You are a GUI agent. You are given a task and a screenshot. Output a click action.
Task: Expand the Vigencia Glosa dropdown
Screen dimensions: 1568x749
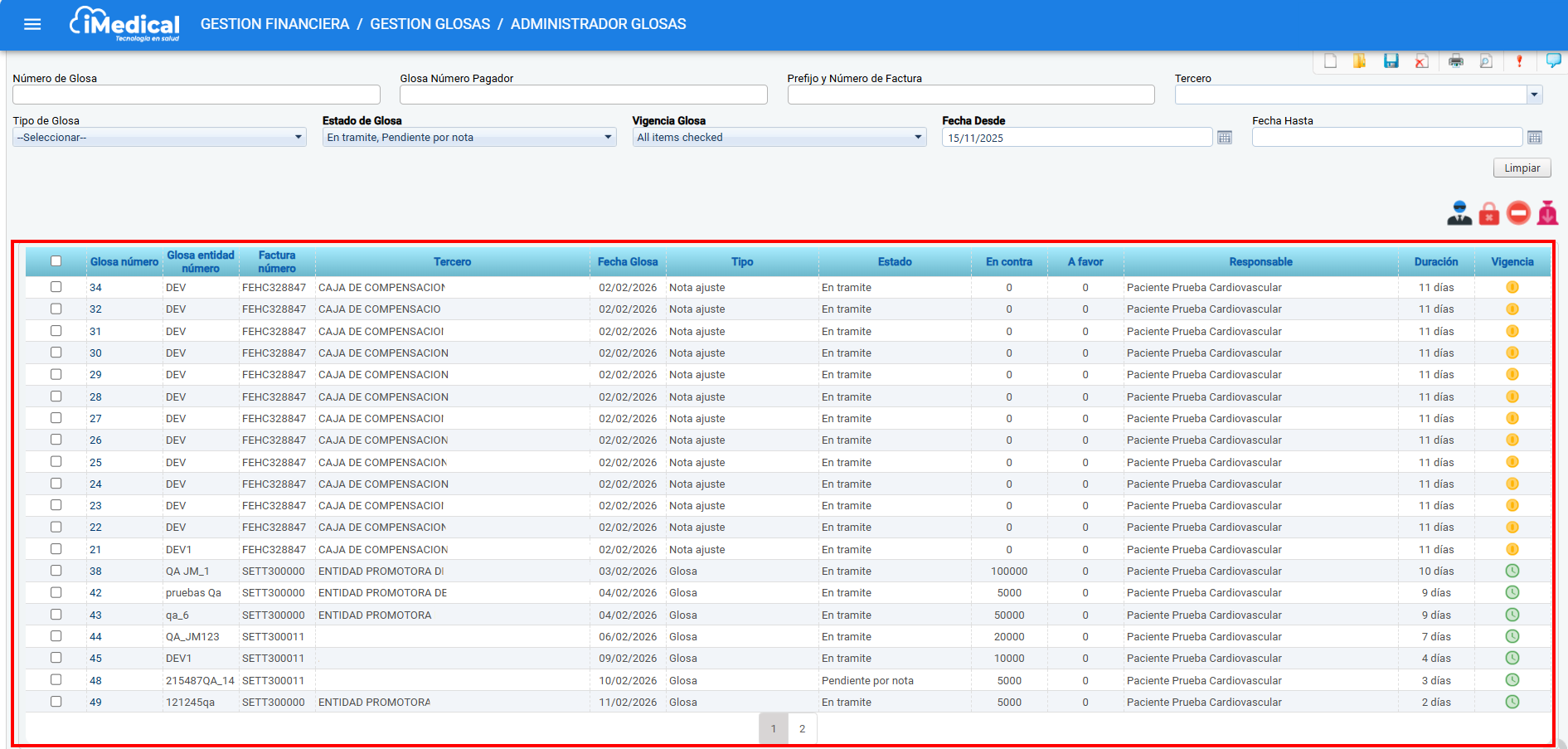point(779,138)
